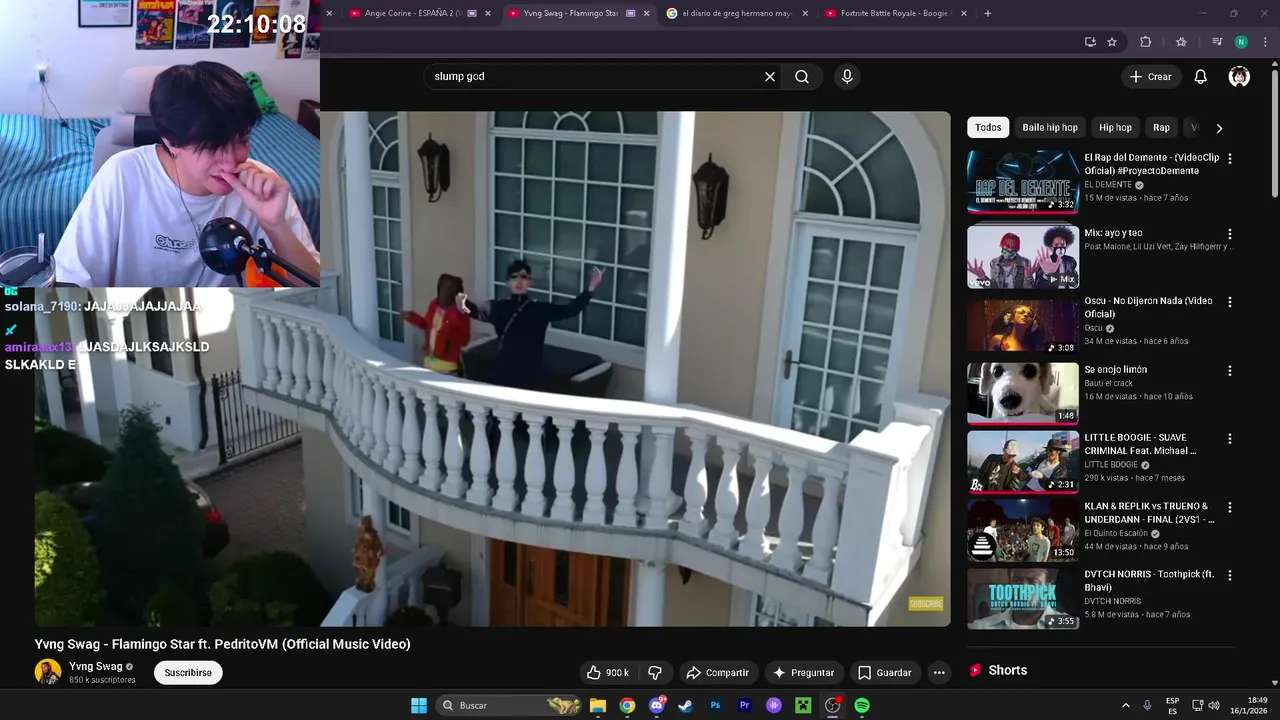Open Chrome three-dot menu
The width and height of the screenshot is (1280, 720).
1263,42
